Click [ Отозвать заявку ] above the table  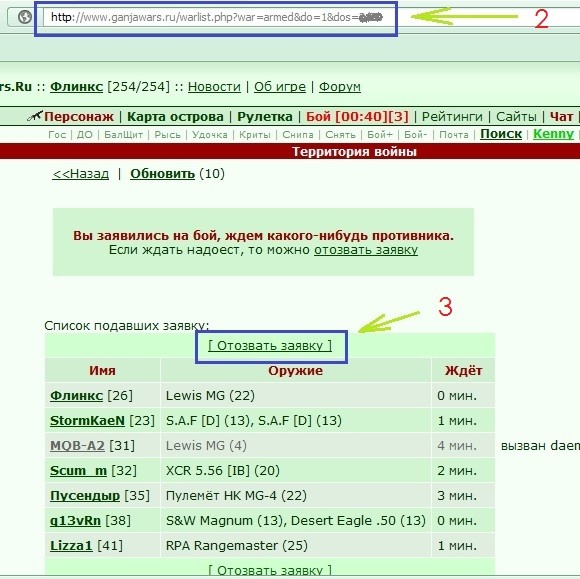[270, 346]
